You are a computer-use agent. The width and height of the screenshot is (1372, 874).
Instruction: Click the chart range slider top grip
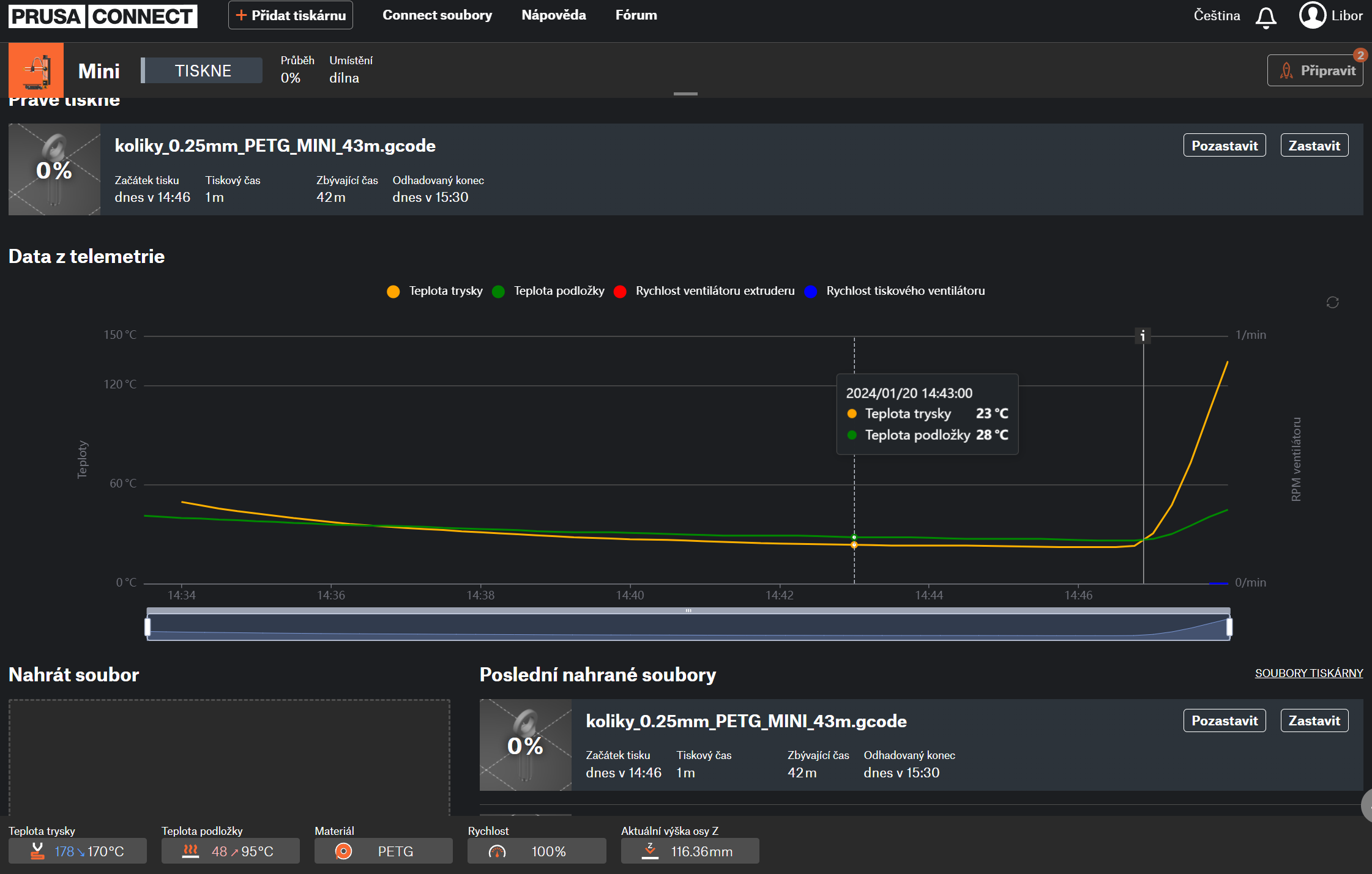click(x=688, y=610)
